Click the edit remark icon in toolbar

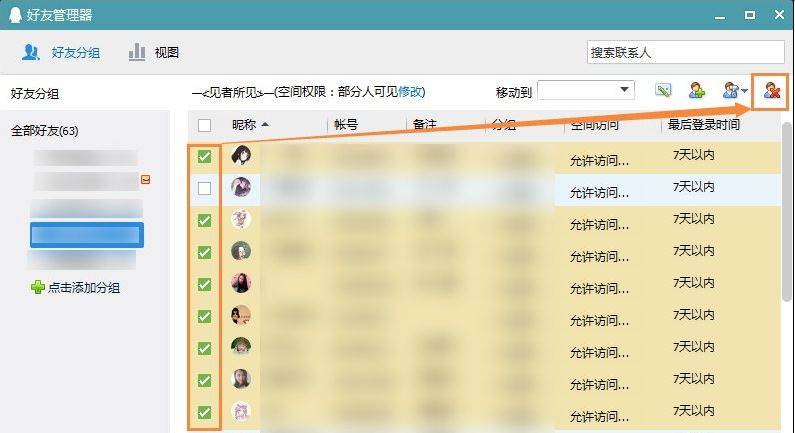[x=663, y=91]
